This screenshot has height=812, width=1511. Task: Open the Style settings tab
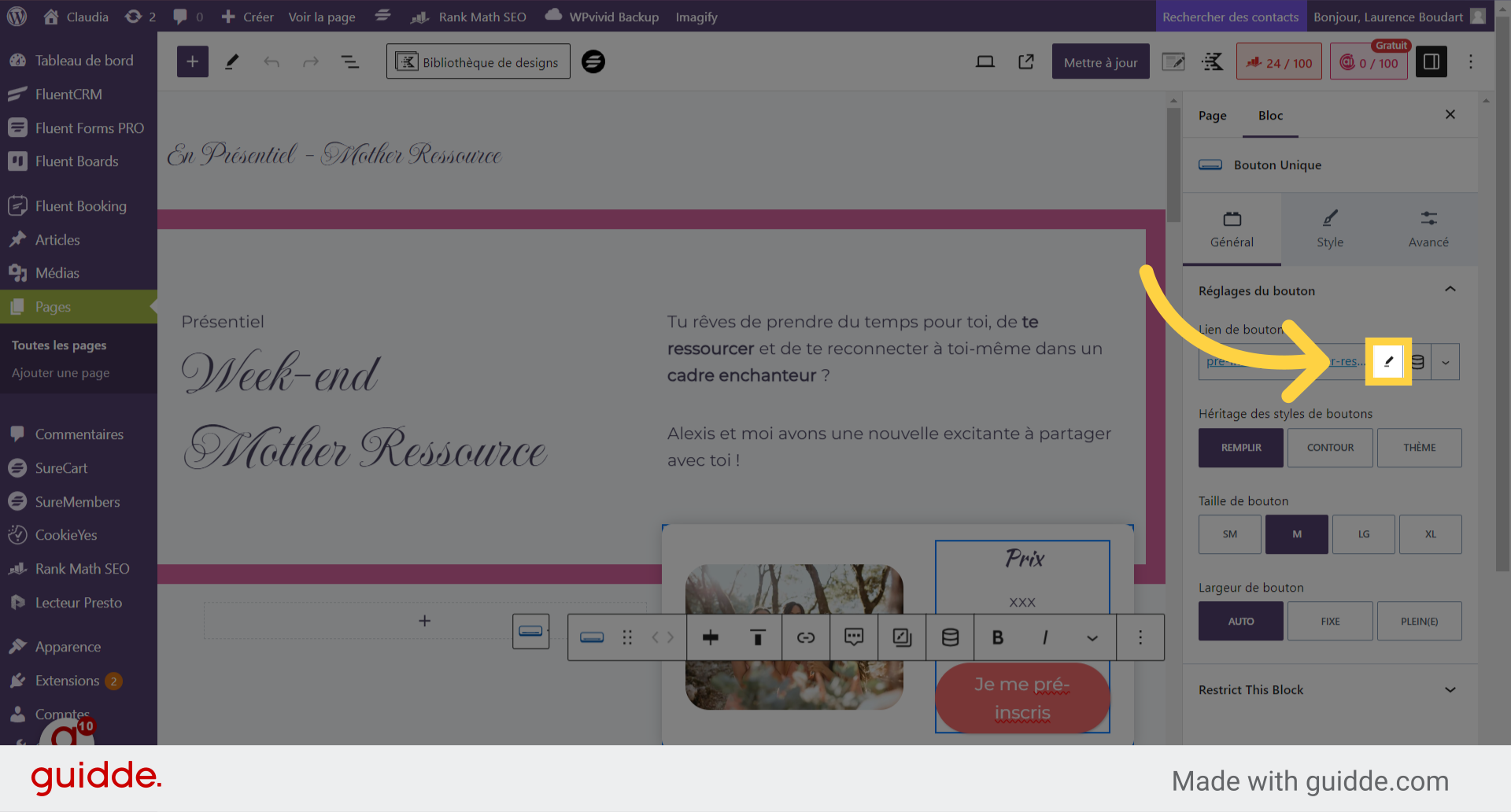click(1330, 229)
